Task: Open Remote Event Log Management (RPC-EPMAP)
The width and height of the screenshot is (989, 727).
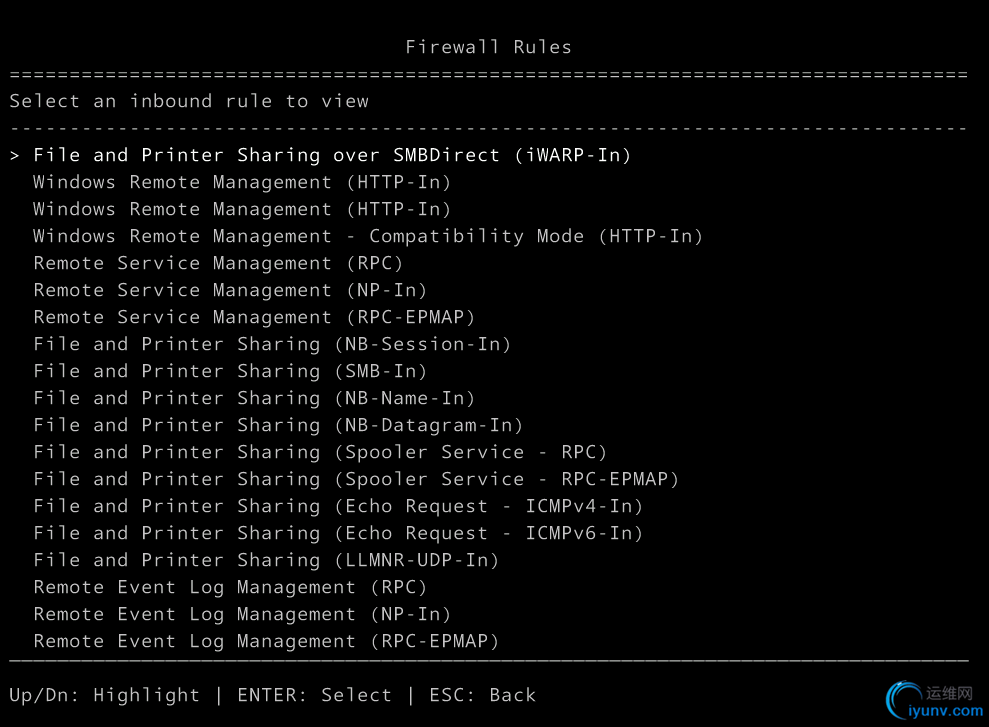Action: pos(266,641)
